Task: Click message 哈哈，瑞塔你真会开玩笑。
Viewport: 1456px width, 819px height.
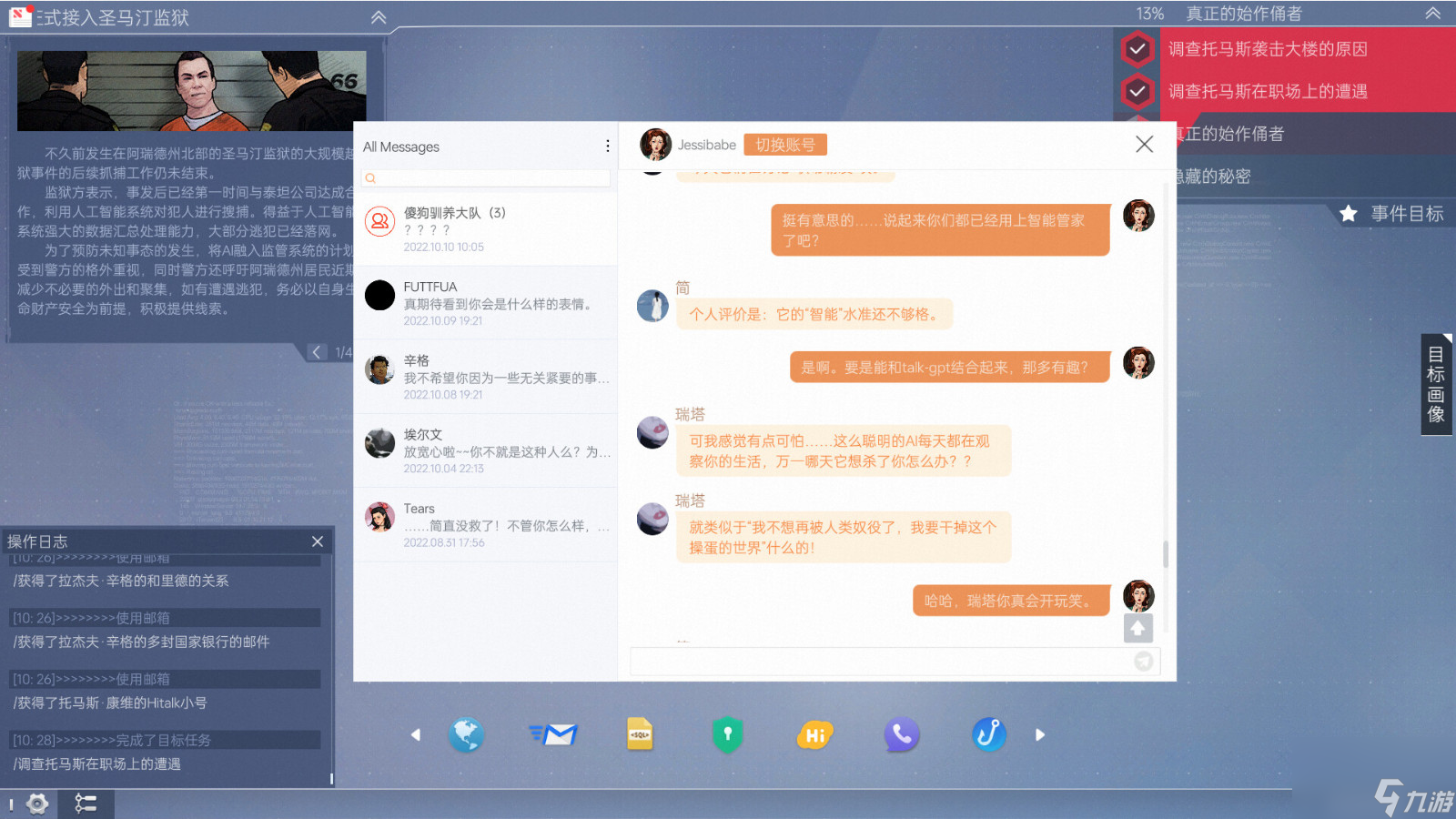Action: click(1011, 601)
